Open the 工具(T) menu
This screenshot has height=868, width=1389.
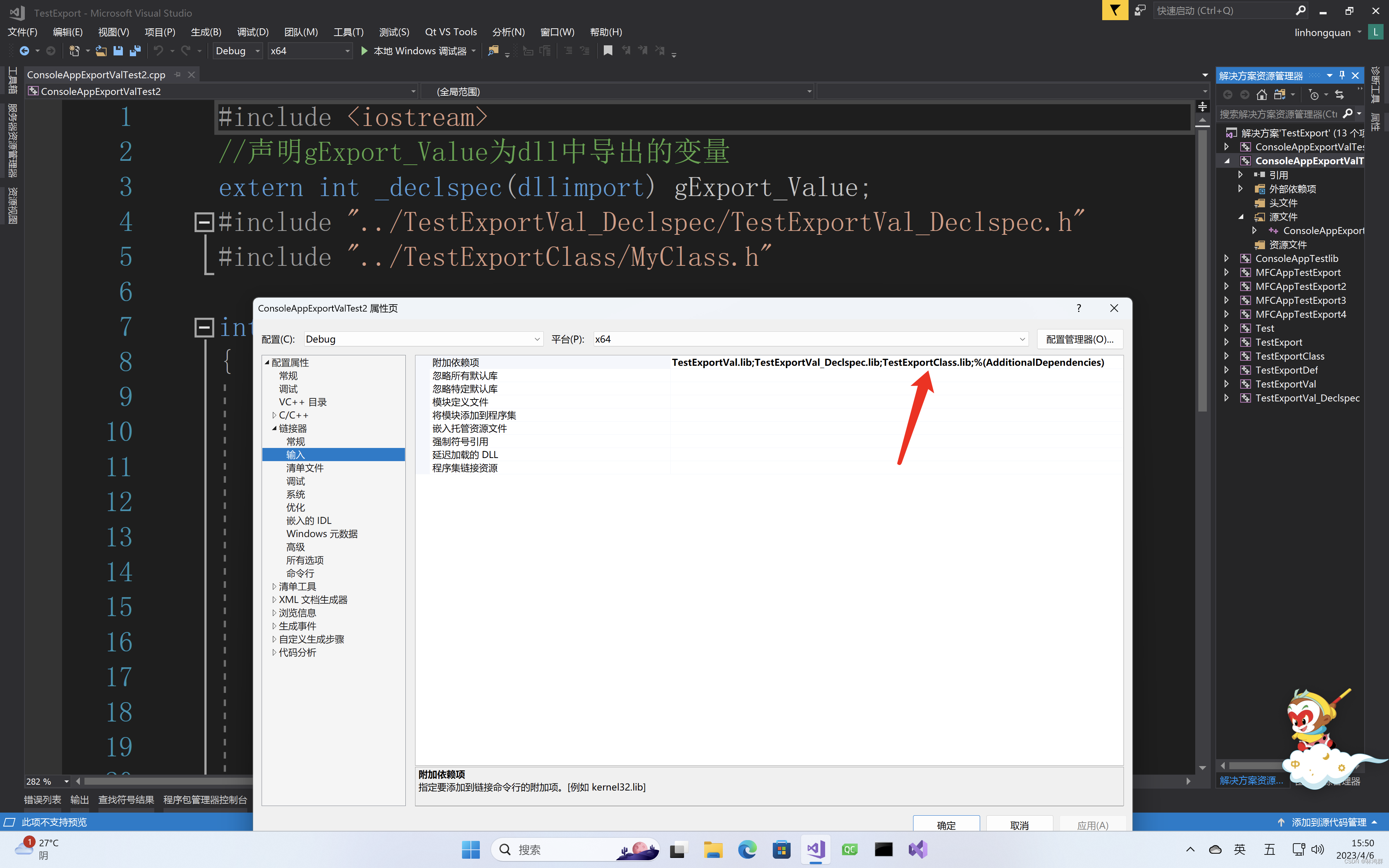[348, 32]
